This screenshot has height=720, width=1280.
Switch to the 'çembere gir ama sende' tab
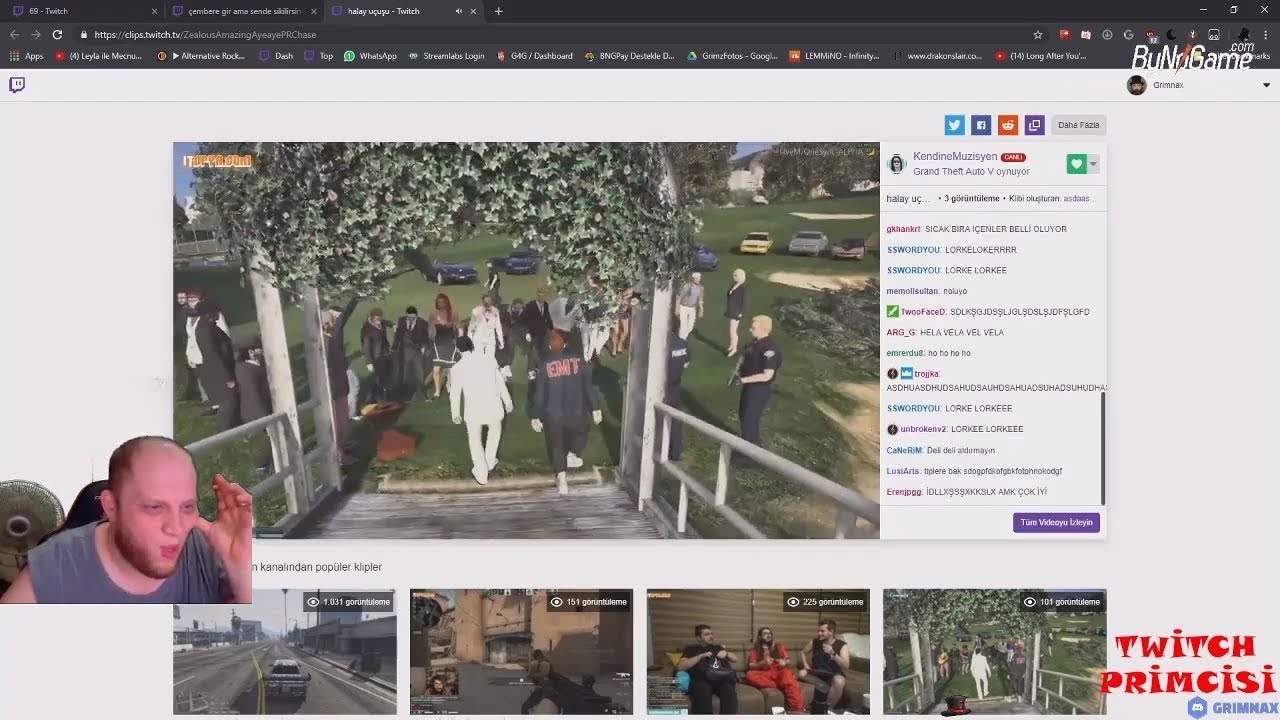tap(243, 11)
